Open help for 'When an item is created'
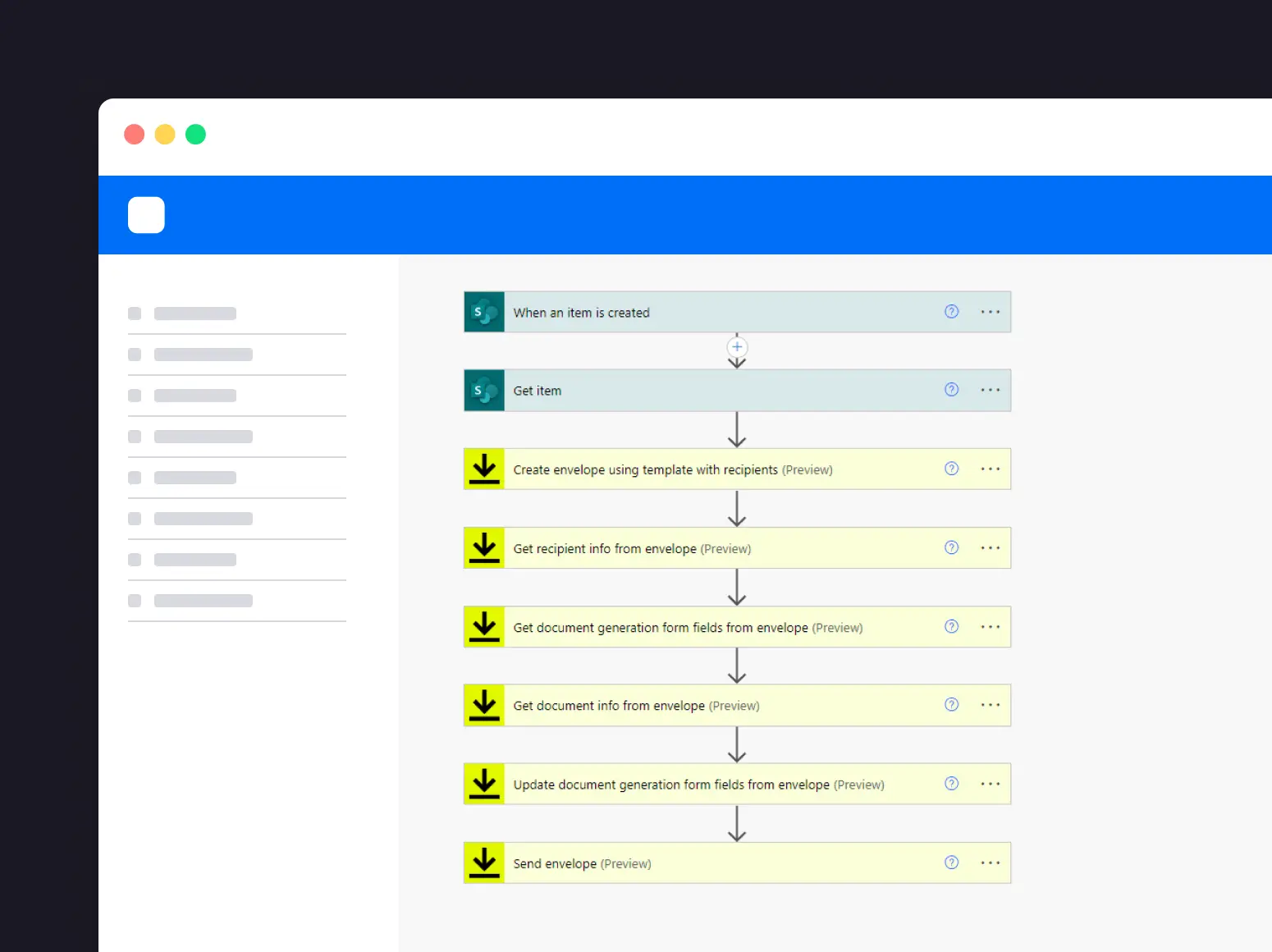The width and height of the screenshot is (1272, 952). click(951, 312)
